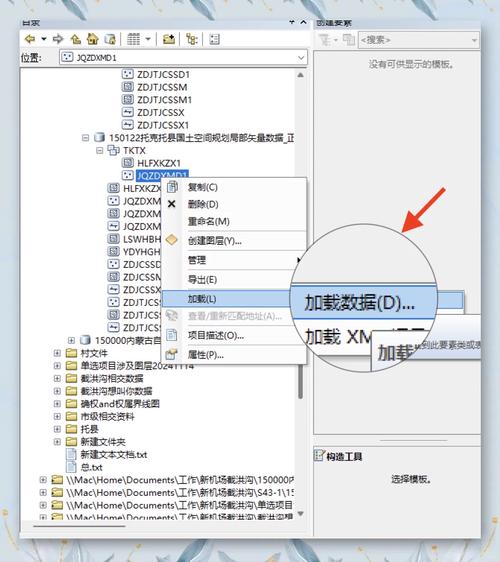Go to the Home folder icon
500x562 pixels.
pos(93,39)
